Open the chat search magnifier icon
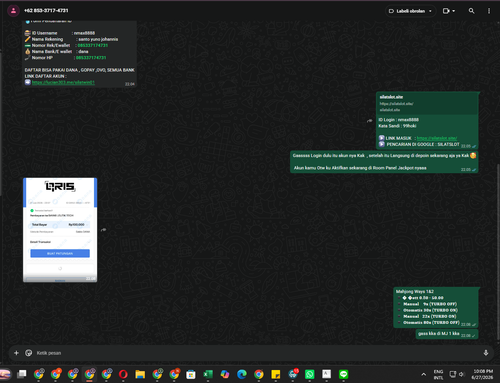Screen dimensions: 500x383 coord(471,11)
